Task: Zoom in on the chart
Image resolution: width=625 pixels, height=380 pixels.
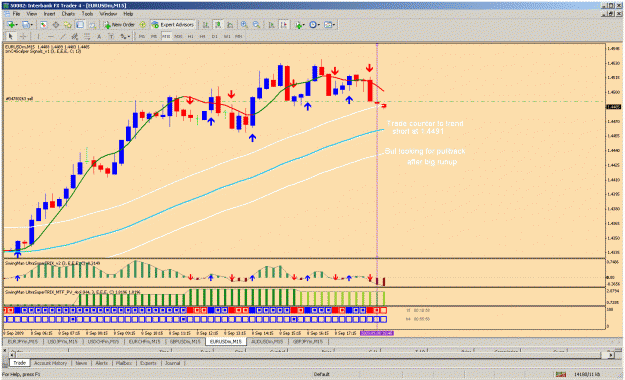Action: (x=244, y=25)
